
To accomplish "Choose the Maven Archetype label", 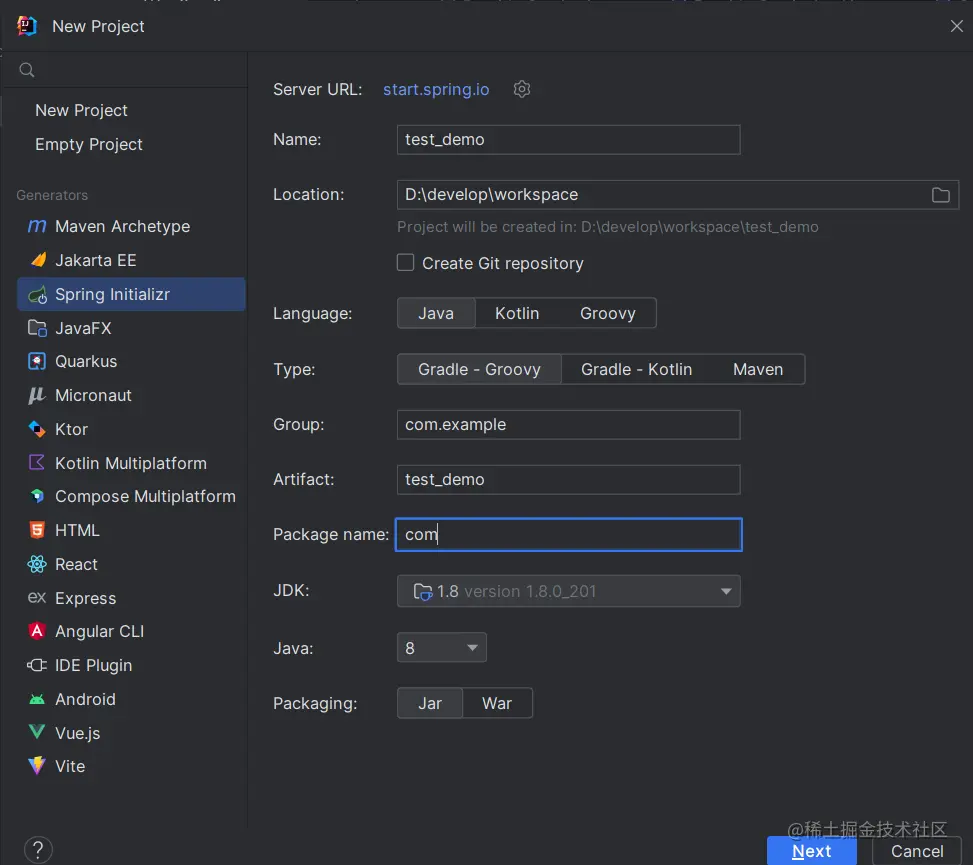I will [122, 226].
